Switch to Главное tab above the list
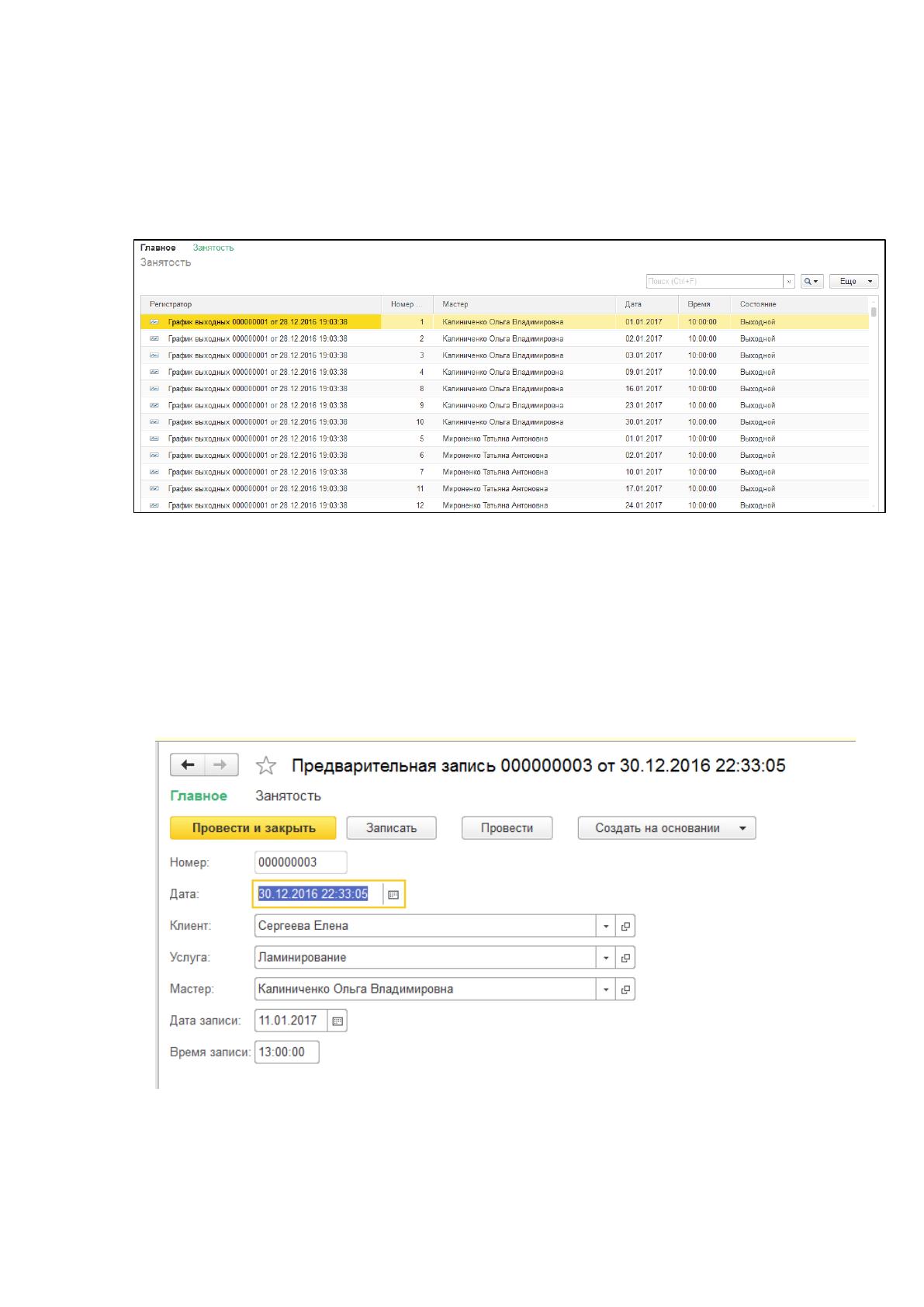 point(157,248)
